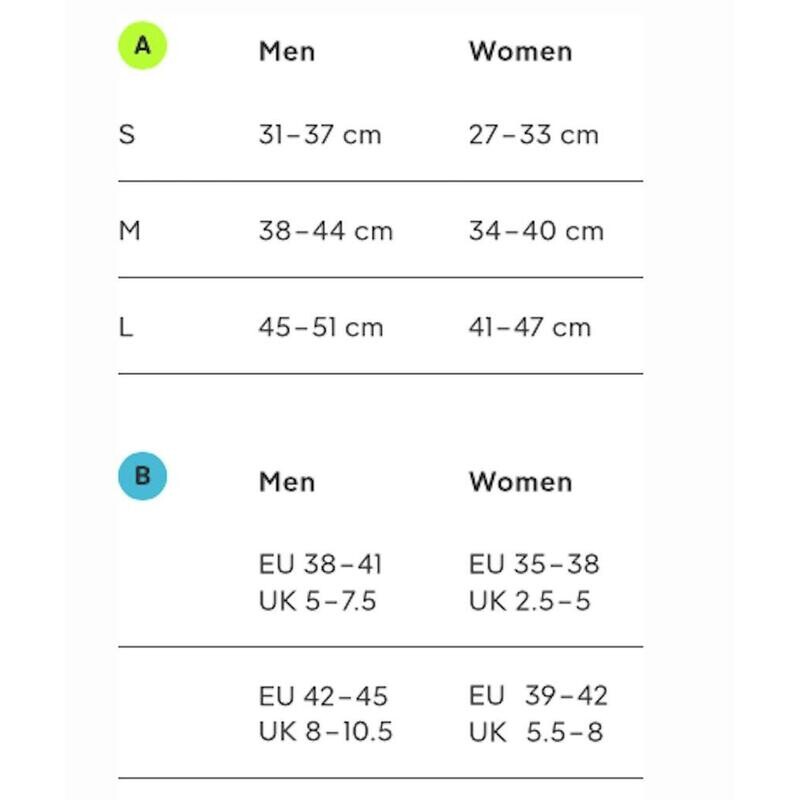800x800 pixels.
Task: Select the Women header in table A
Action: click(x=520, y=51)
